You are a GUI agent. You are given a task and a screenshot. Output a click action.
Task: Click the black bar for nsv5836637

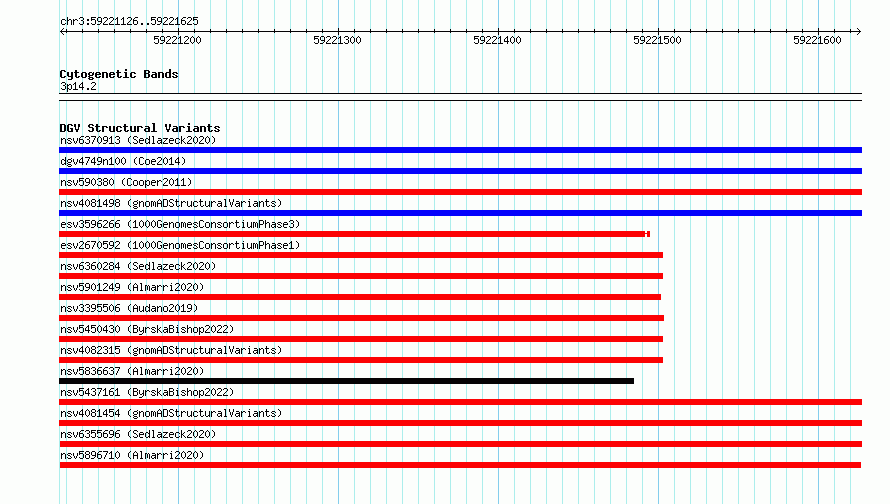pos(346,381)
